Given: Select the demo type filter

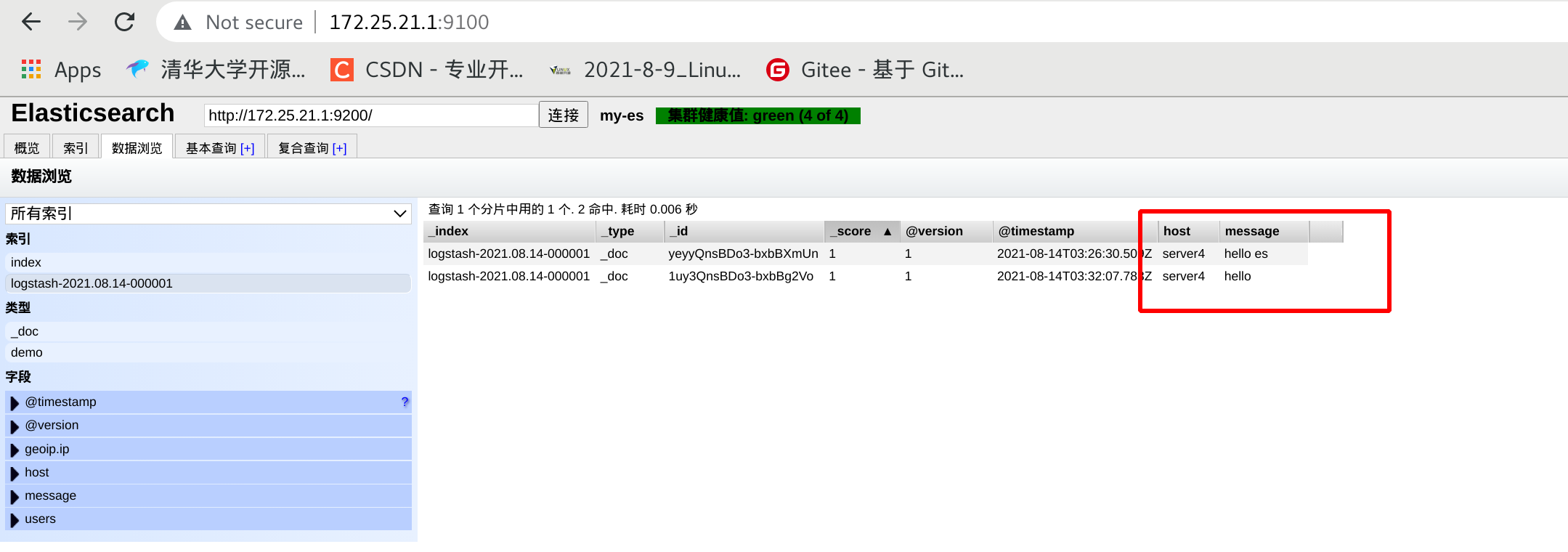Looking at the screenshot, I should coord(208,352).
